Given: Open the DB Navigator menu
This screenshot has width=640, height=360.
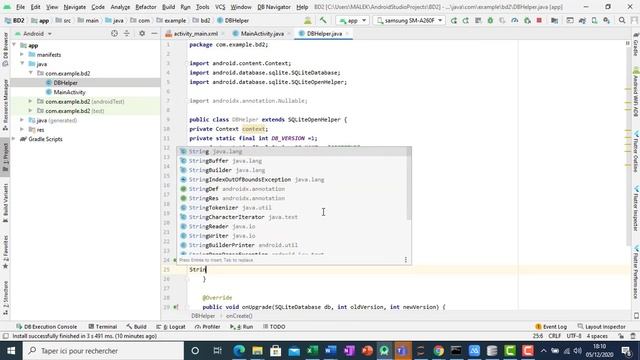Looking at the screenshot, I should pyautogui.click(x=274, y=7).
